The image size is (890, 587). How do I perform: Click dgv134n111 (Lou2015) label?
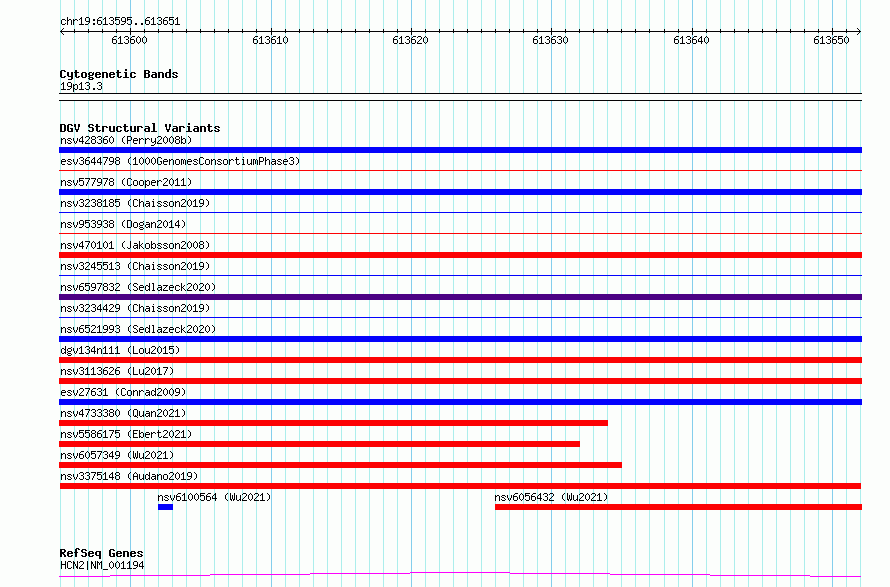120,350
